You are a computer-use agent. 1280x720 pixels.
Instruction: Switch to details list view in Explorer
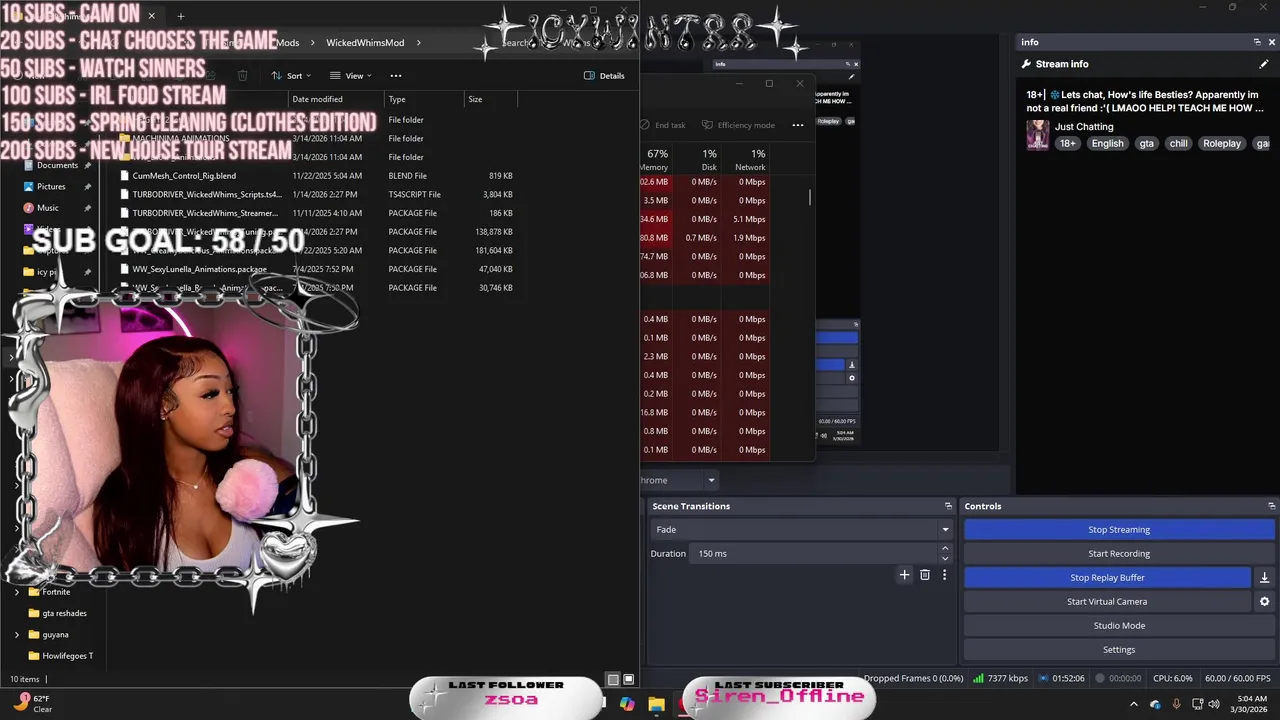pyautogui.click(x=613, y=679)
